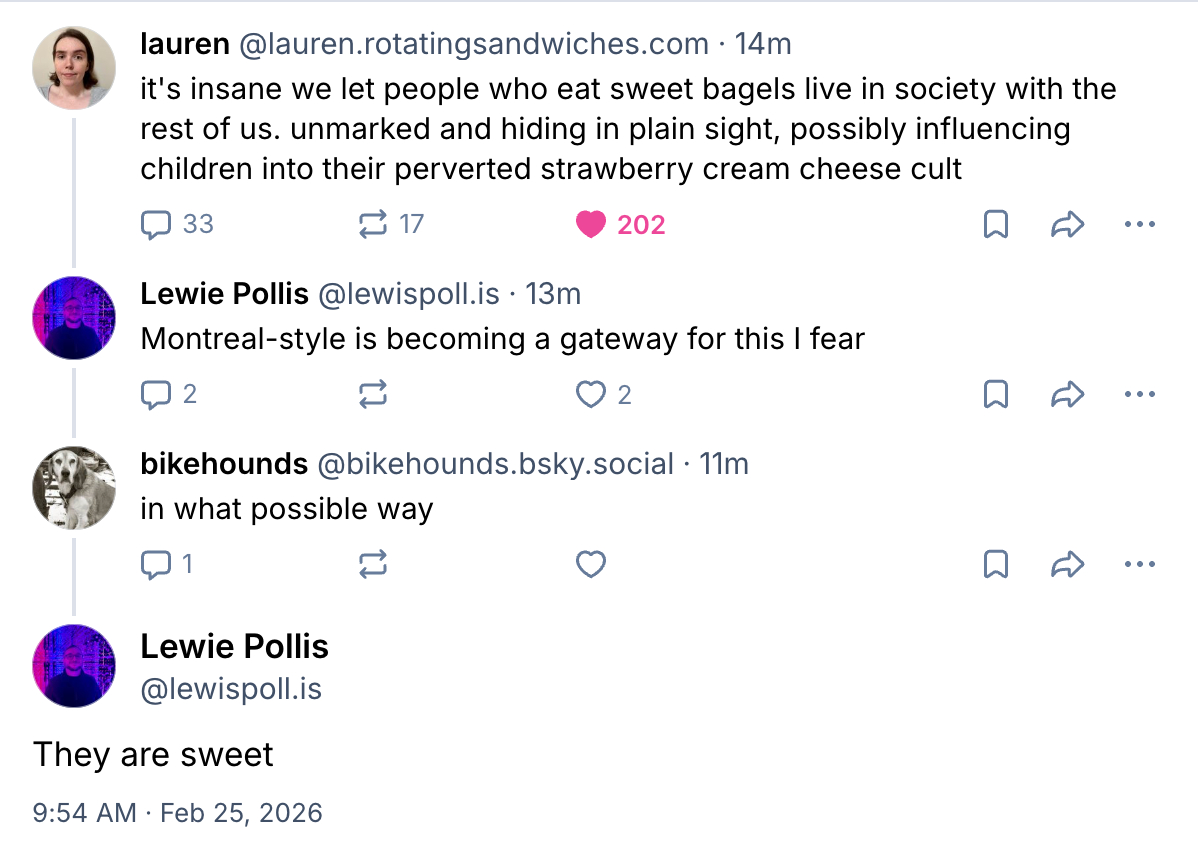Like the Montreal-style gateway post

coord(591,395)
